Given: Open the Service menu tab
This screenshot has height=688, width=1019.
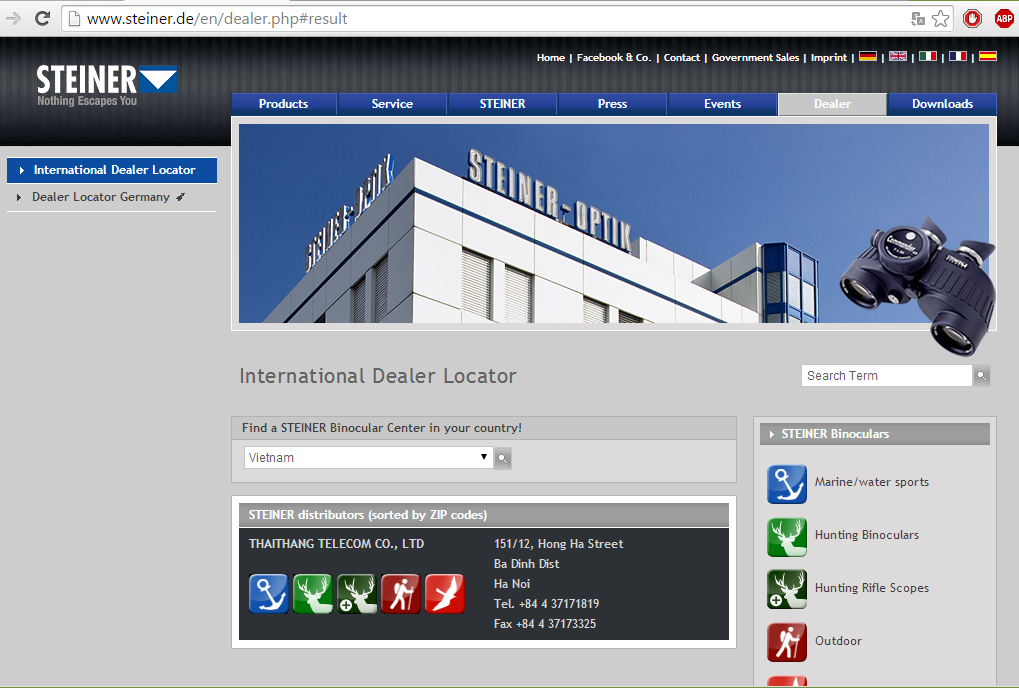Looking at the screenshot, I should (393, 104).
